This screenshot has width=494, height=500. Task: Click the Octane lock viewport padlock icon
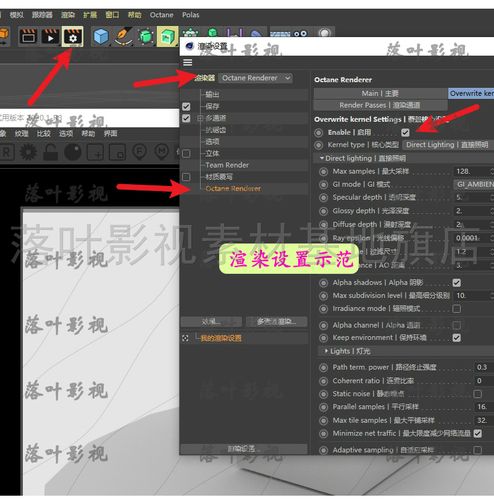(51, 152)
